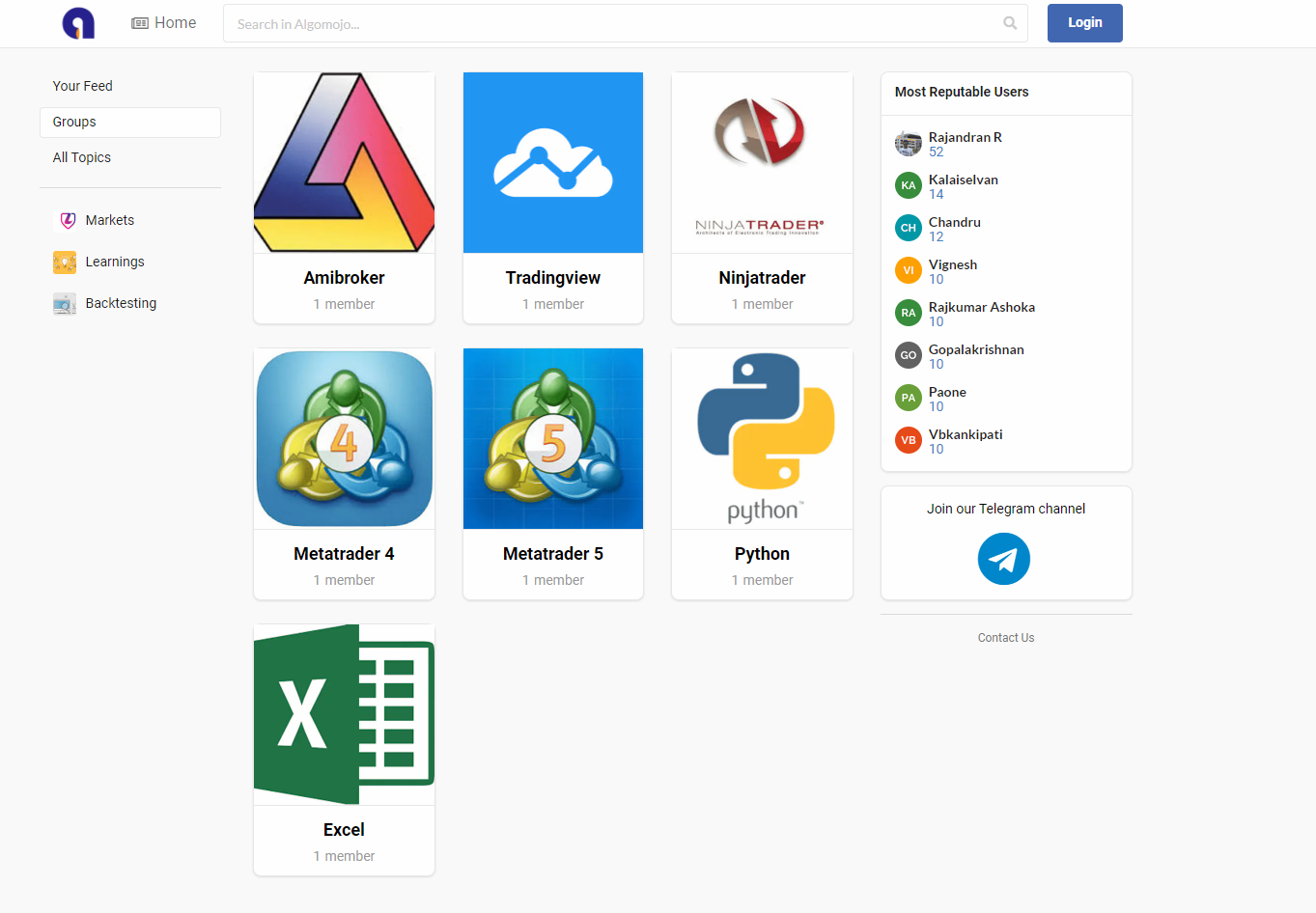The image size is (1316, 913).
Task: Open the Excel group logo
Action: coord(344,715)
